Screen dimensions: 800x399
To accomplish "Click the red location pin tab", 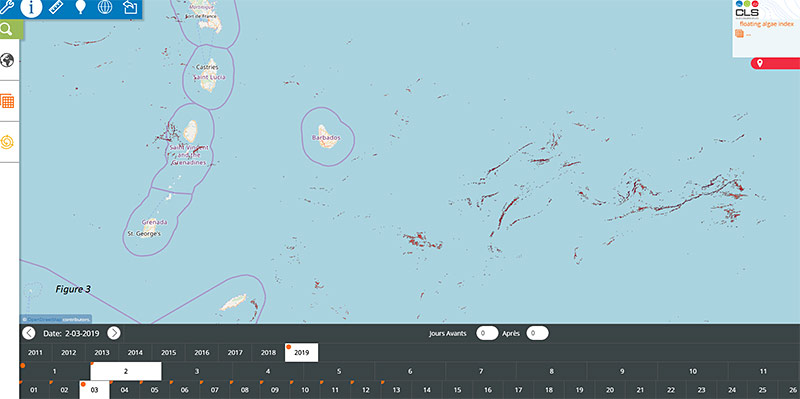I will point(774,63).
